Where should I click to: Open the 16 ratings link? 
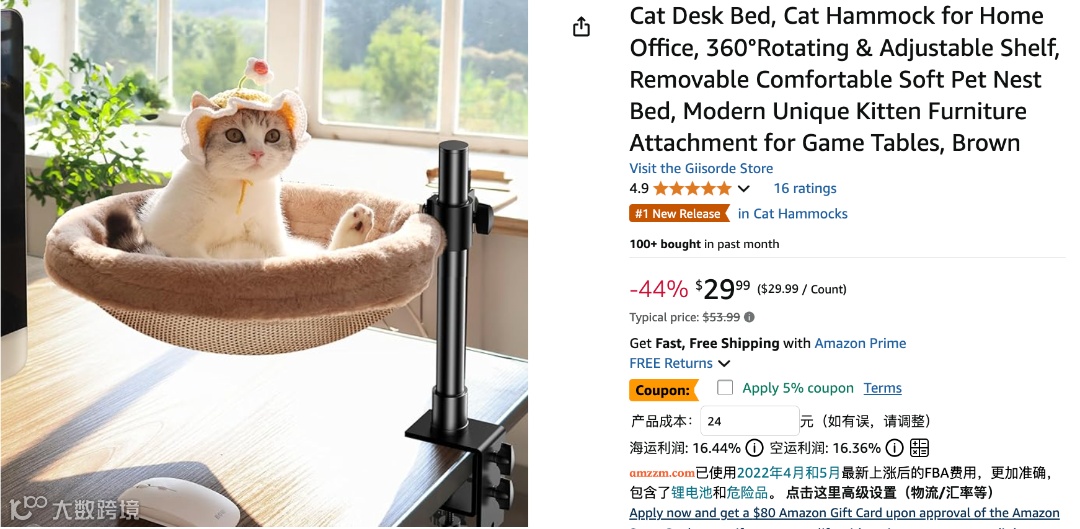804,188
